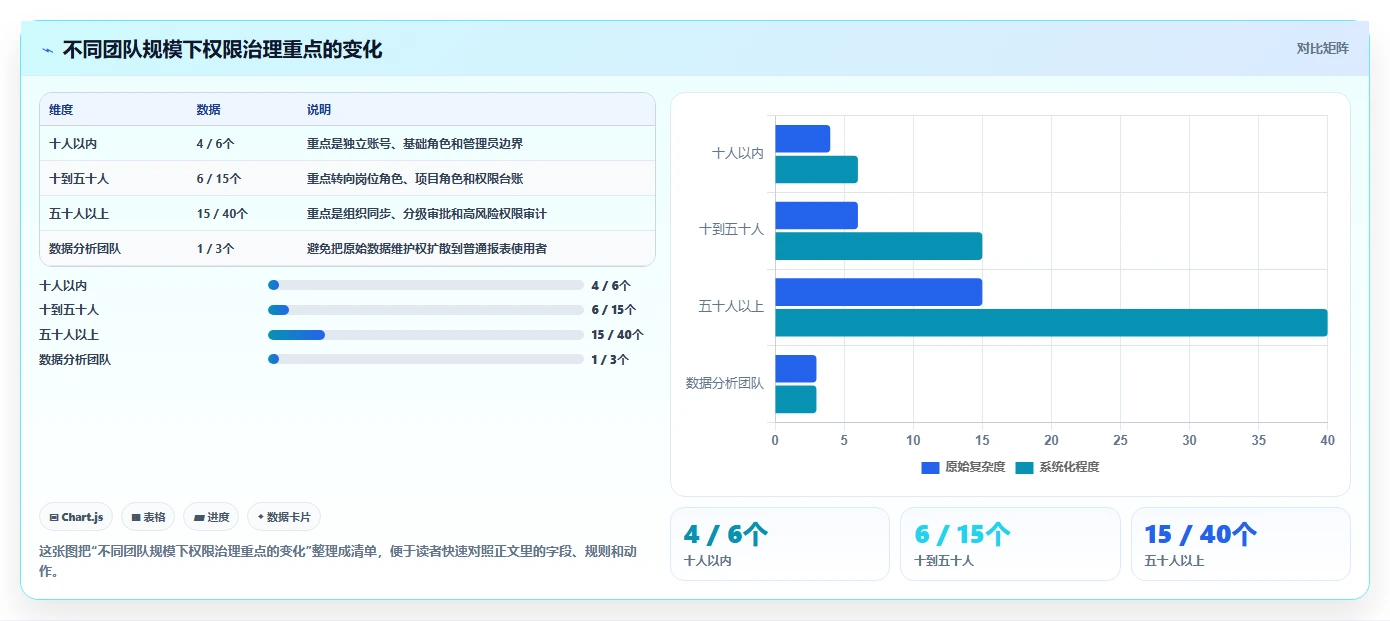Click the 十到五十人 progress bar
The height and width of the screenshot is (621, 1390).
(x=426, y=310)
